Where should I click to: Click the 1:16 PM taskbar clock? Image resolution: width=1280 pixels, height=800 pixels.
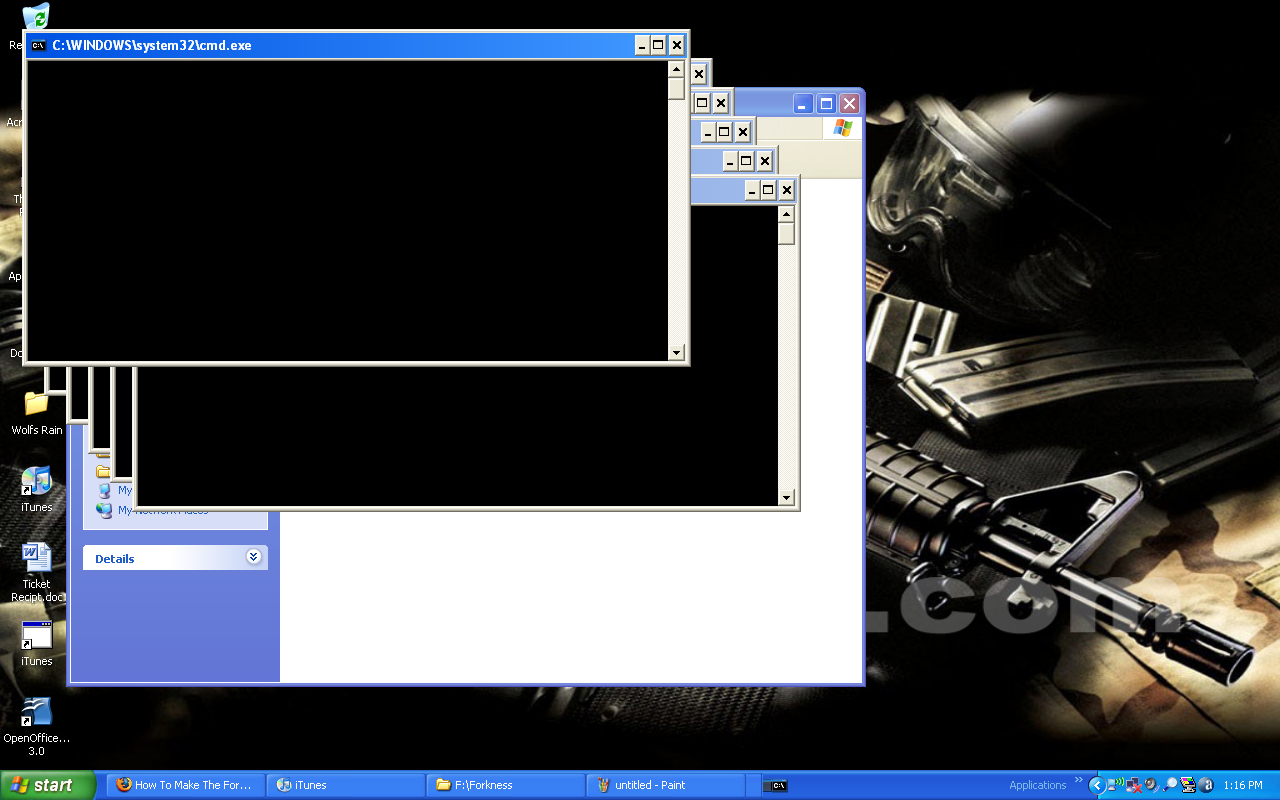click(1243, 785)
